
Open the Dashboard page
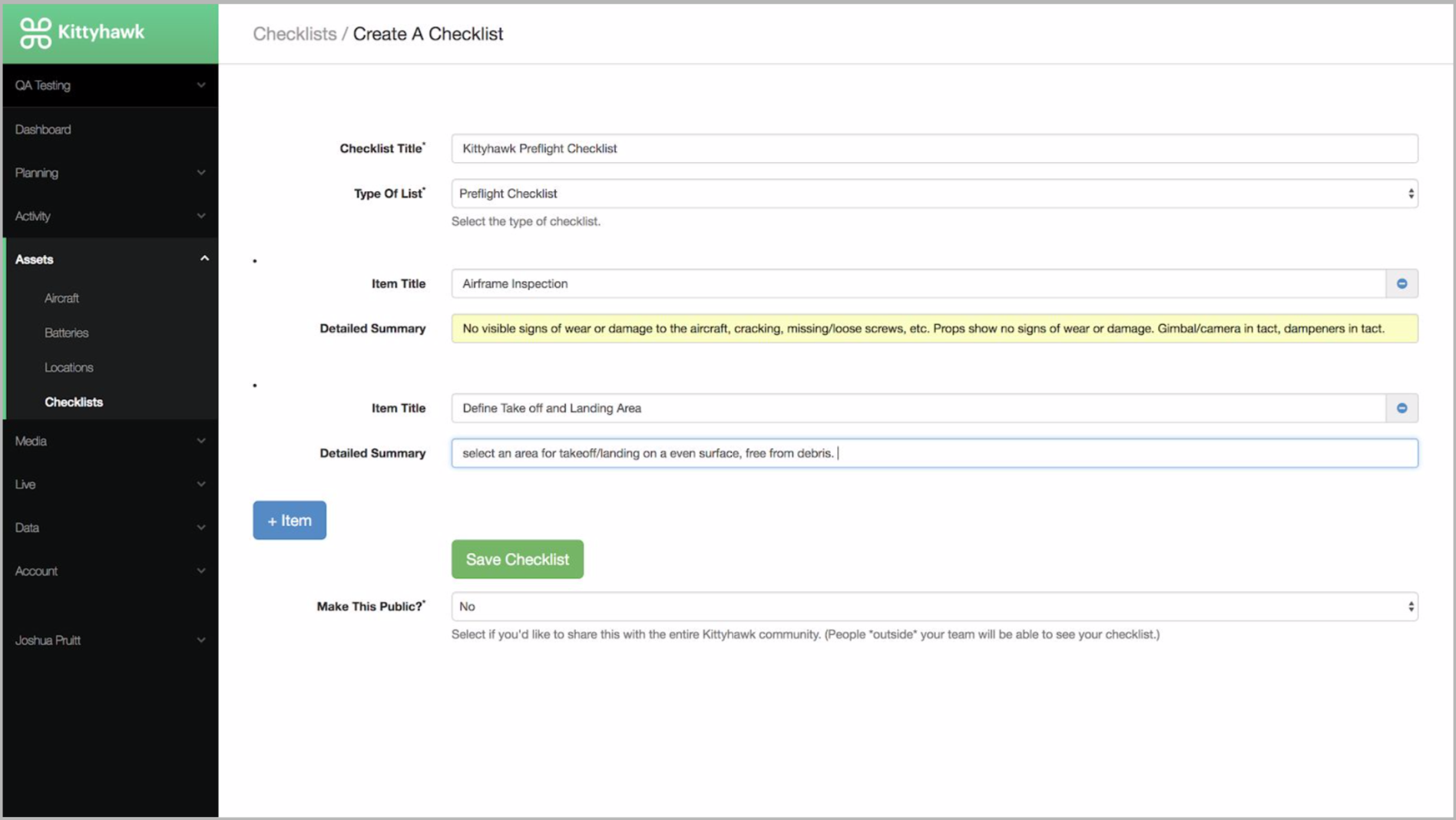43,129
